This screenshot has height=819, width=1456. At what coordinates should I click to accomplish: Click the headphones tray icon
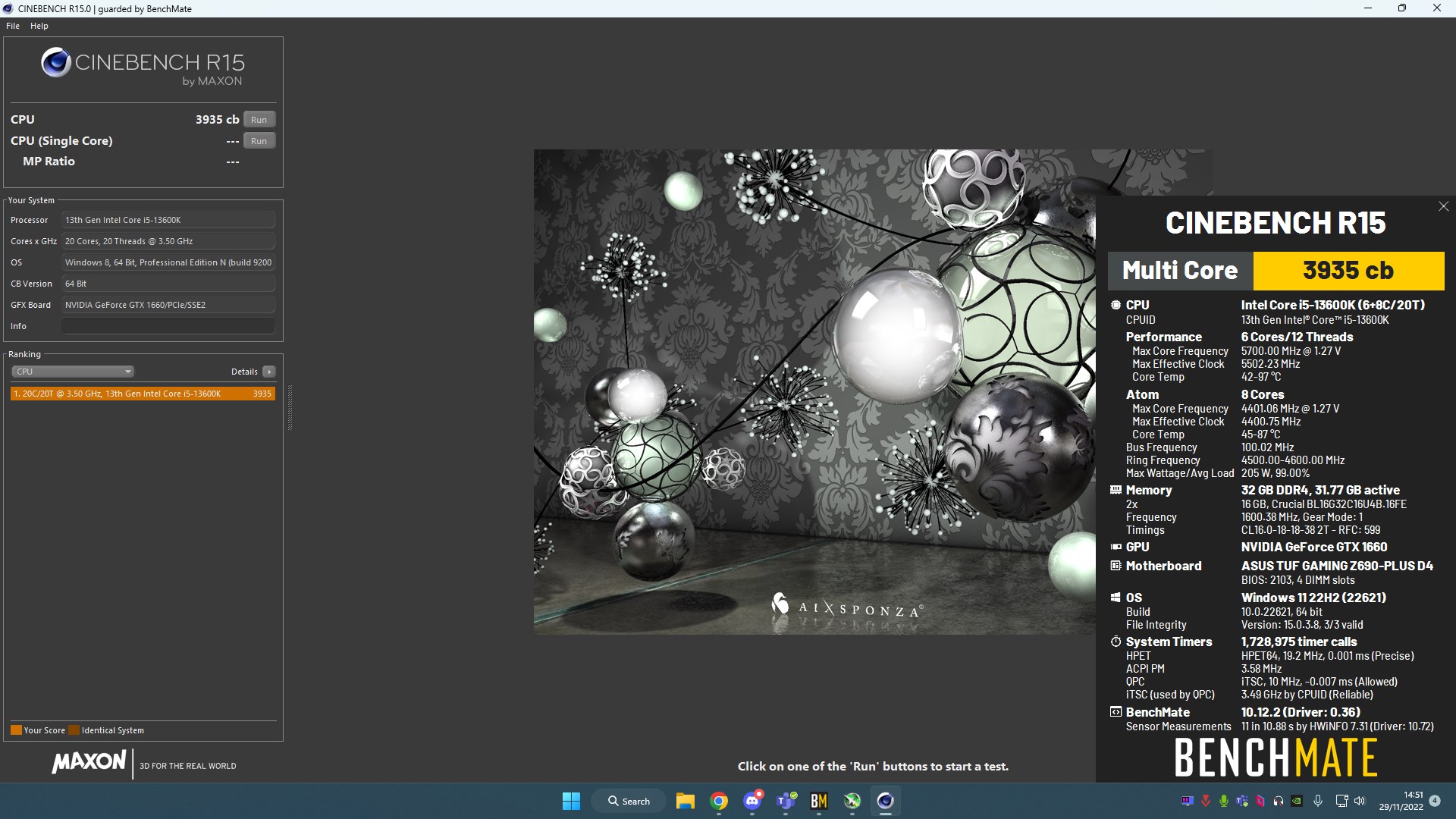tap(1279, 801)
